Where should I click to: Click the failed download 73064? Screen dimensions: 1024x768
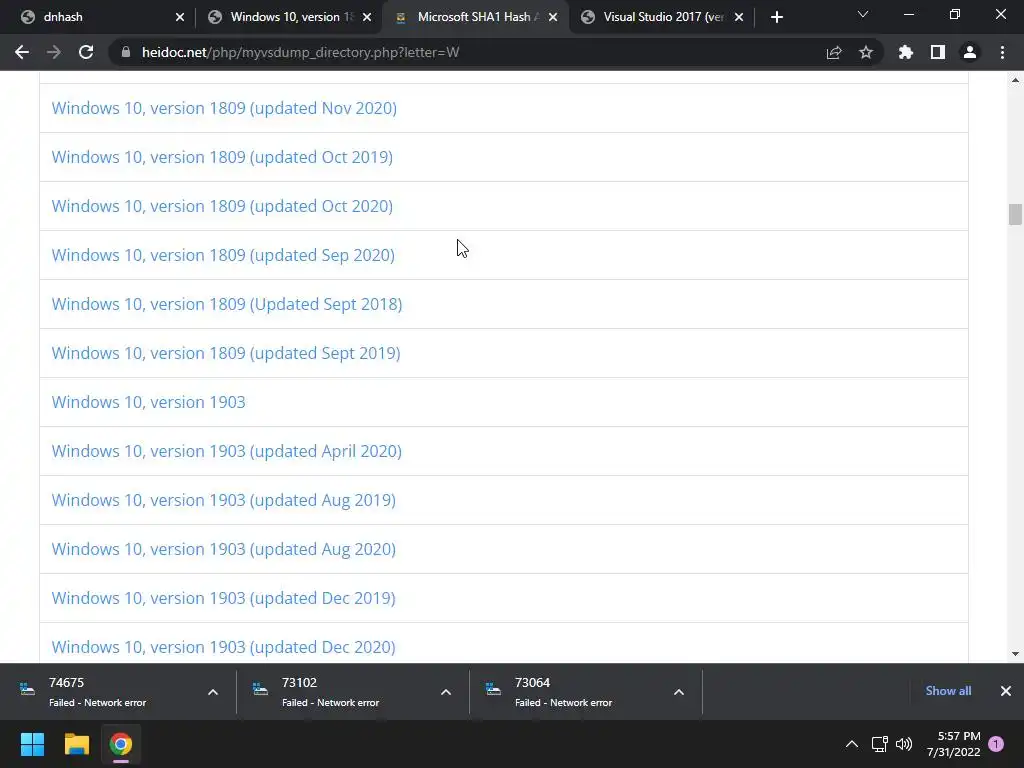pos(564,692)
